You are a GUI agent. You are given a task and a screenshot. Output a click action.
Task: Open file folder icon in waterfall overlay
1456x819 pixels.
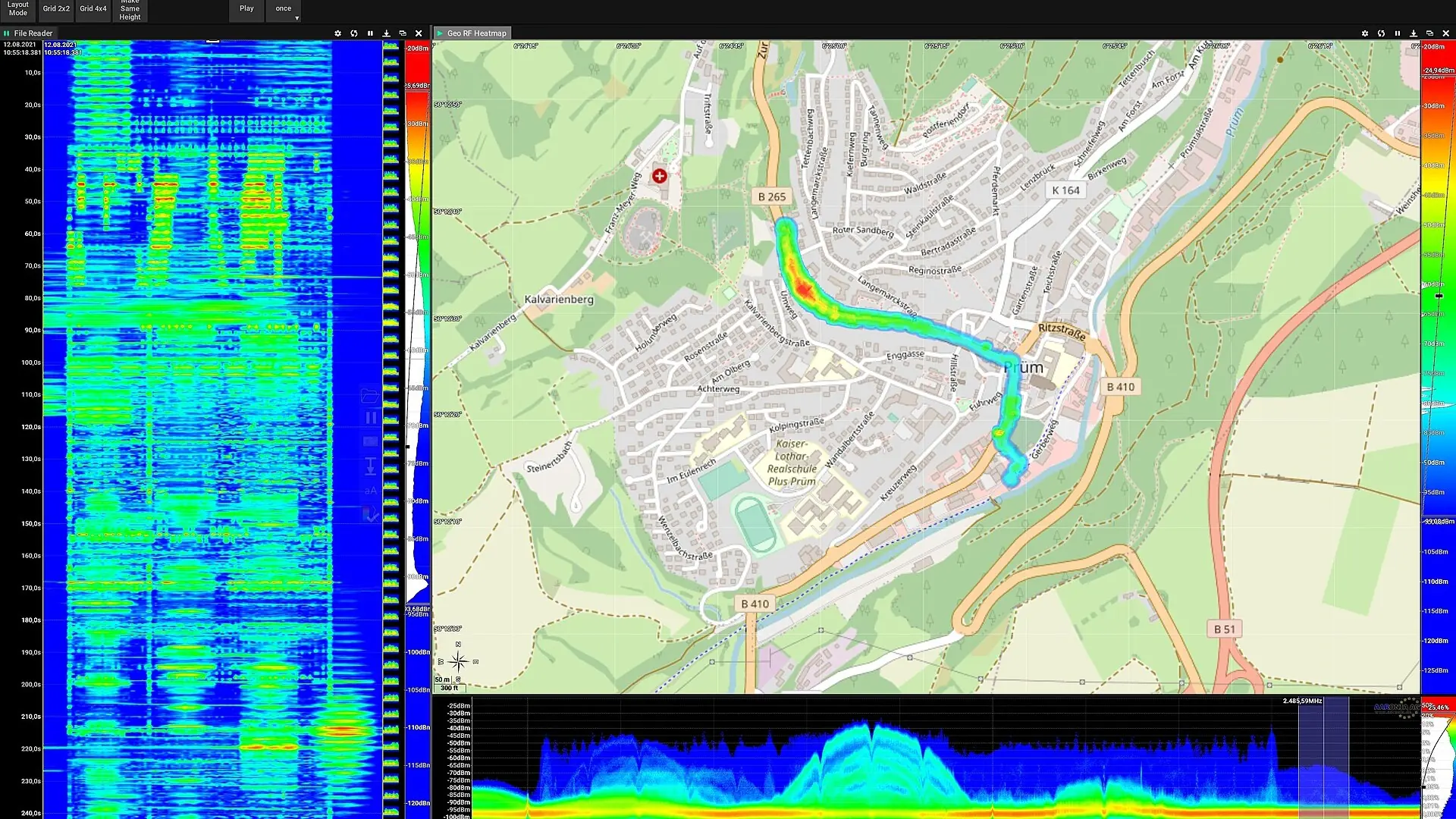pos(370,396)
